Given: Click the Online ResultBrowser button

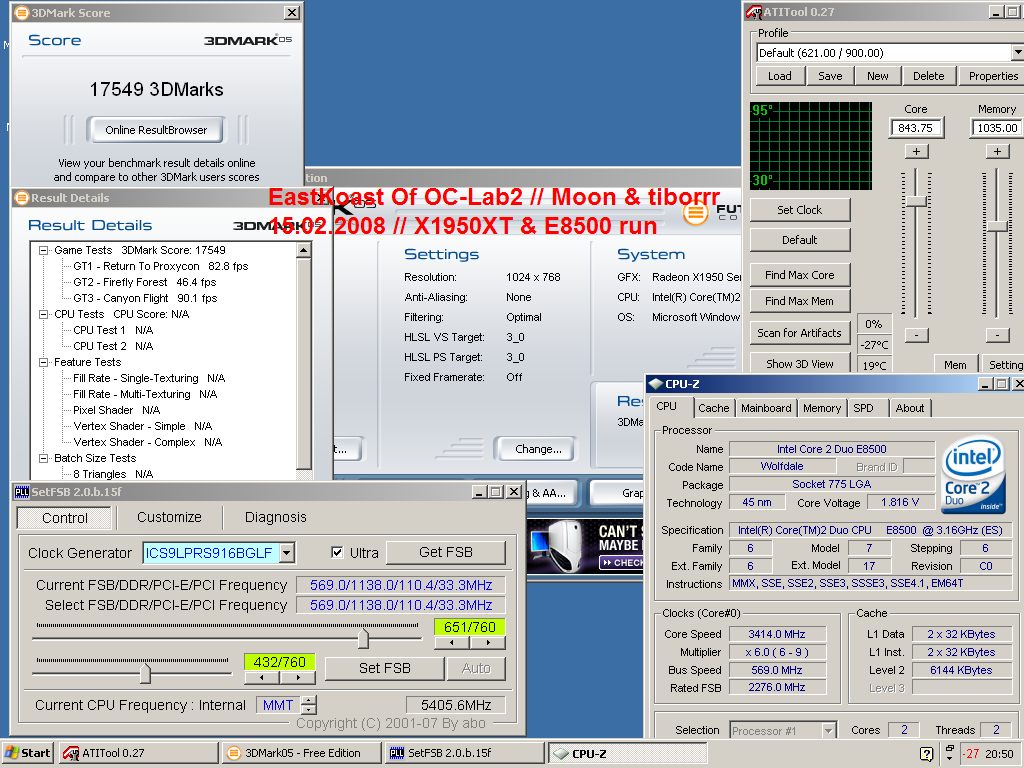Looking at the screenshot, I should [156, 130].
